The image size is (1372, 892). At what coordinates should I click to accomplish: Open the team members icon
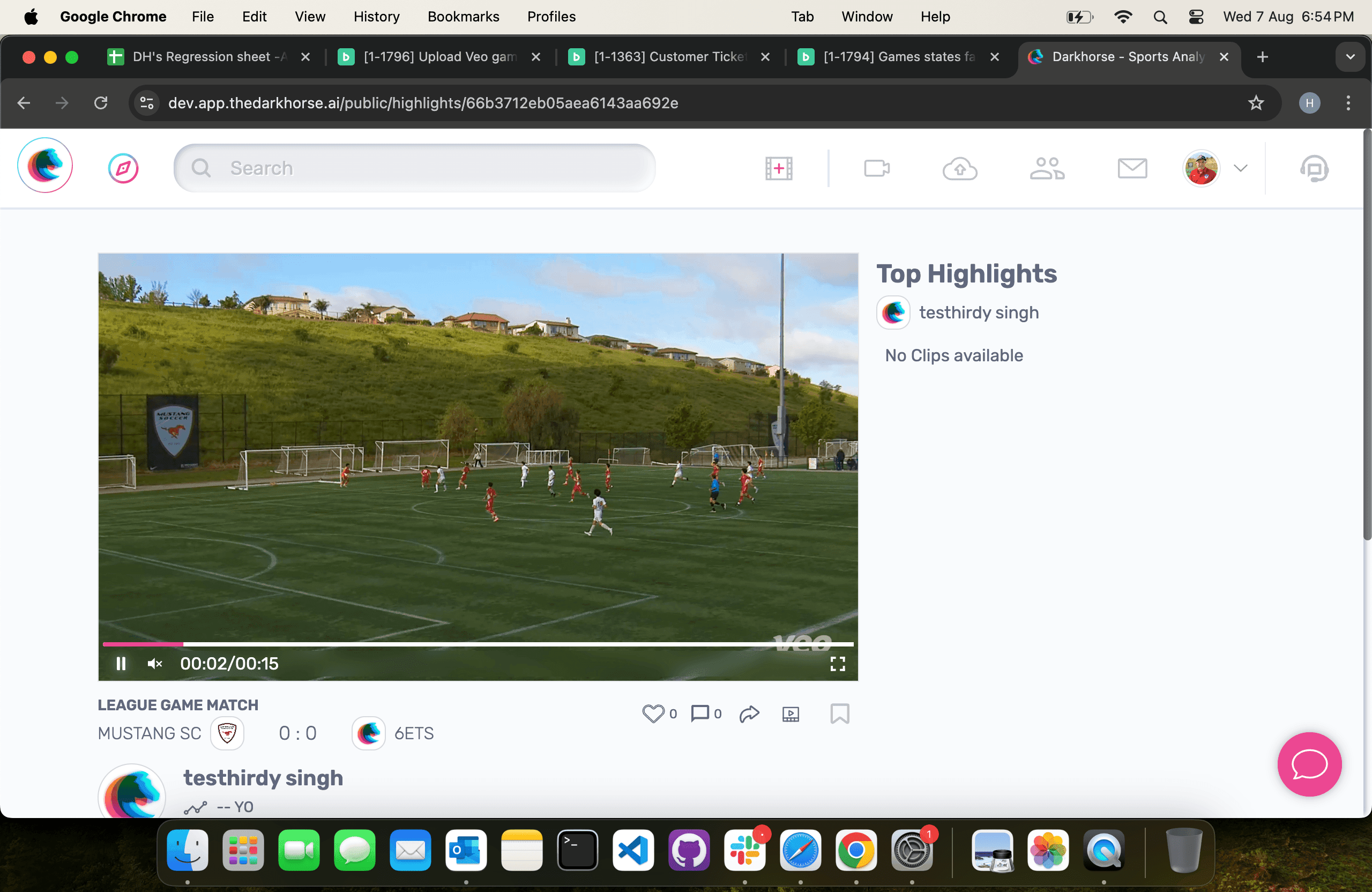[1047, 168]
